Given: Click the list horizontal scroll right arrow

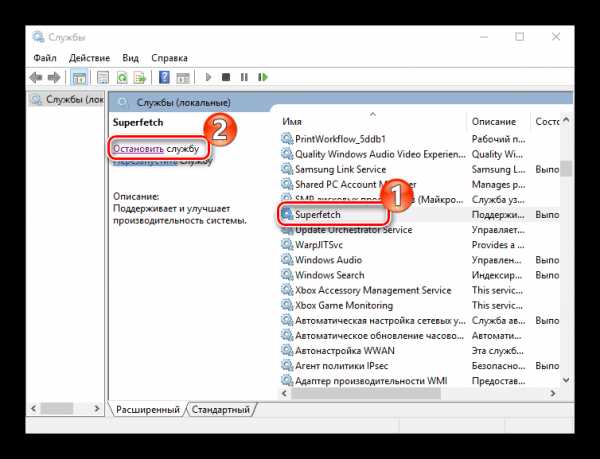Looking at the screenshot, I should (553, 393).
